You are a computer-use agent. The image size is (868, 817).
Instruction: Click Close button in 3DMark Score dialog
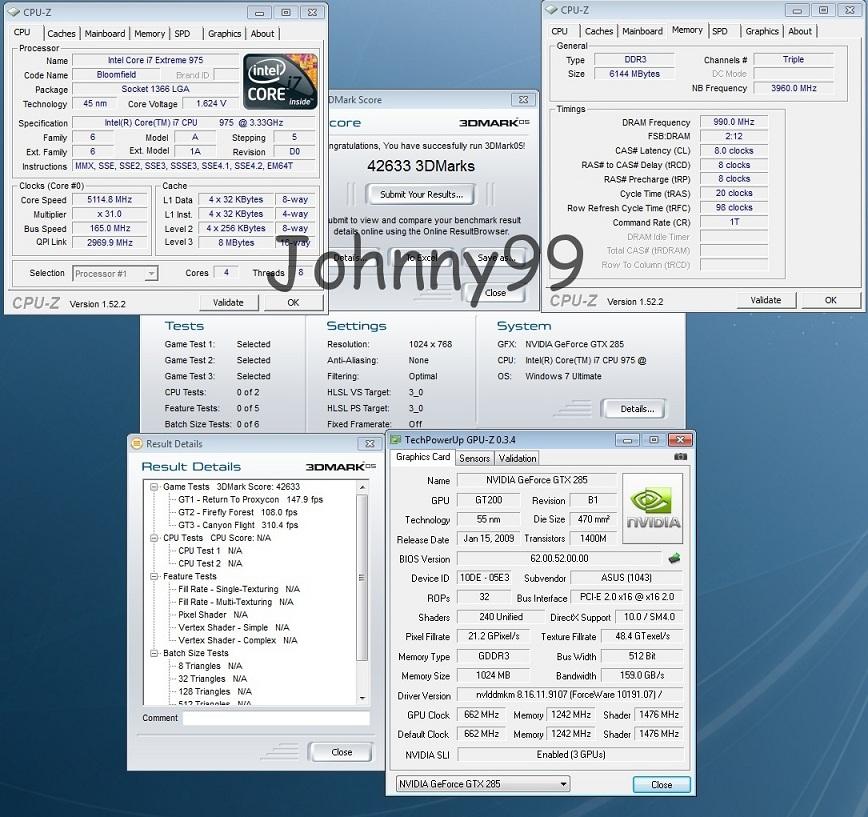pyautogui.click(x=495, y=293)
